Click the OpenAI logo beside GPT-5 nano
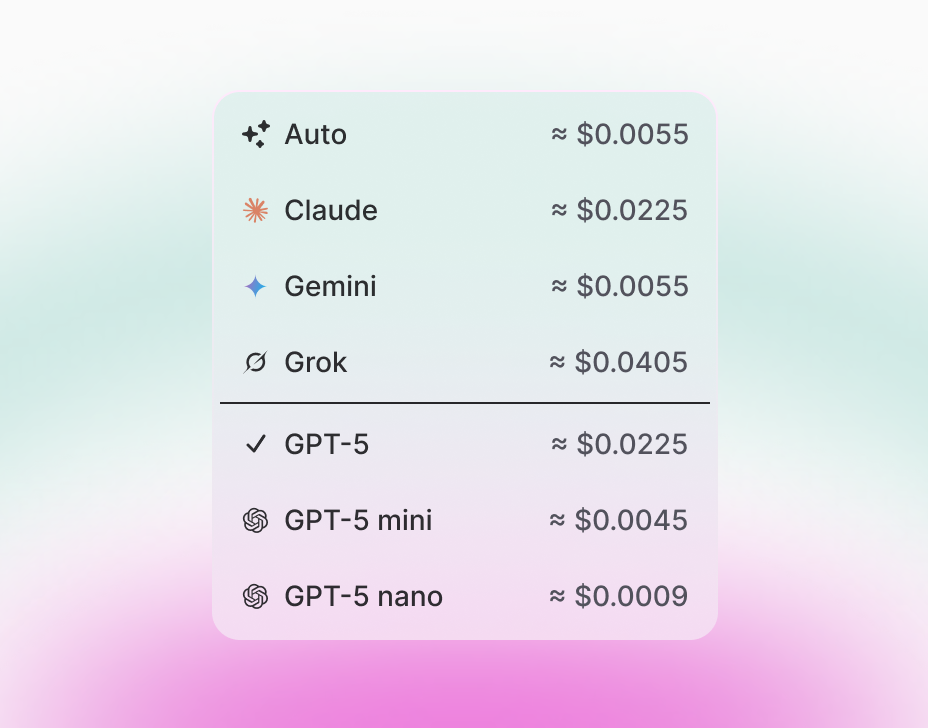The height and width of the screenshot is (728, 928). (257, 596)
